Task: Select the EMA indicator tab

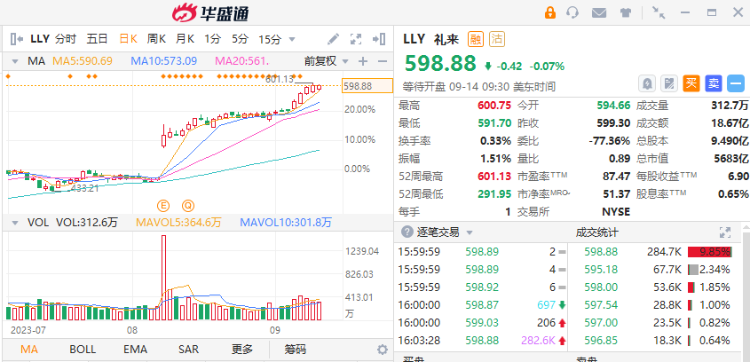Action: pyautogui.click(x=135, y=349)
